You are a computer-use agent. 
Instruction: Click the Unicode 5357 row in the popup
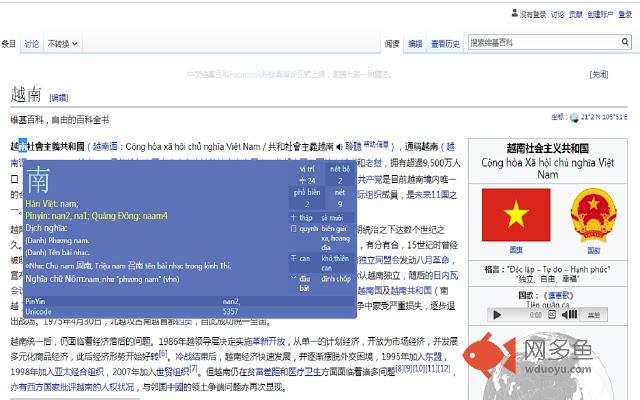pos(190,311)
